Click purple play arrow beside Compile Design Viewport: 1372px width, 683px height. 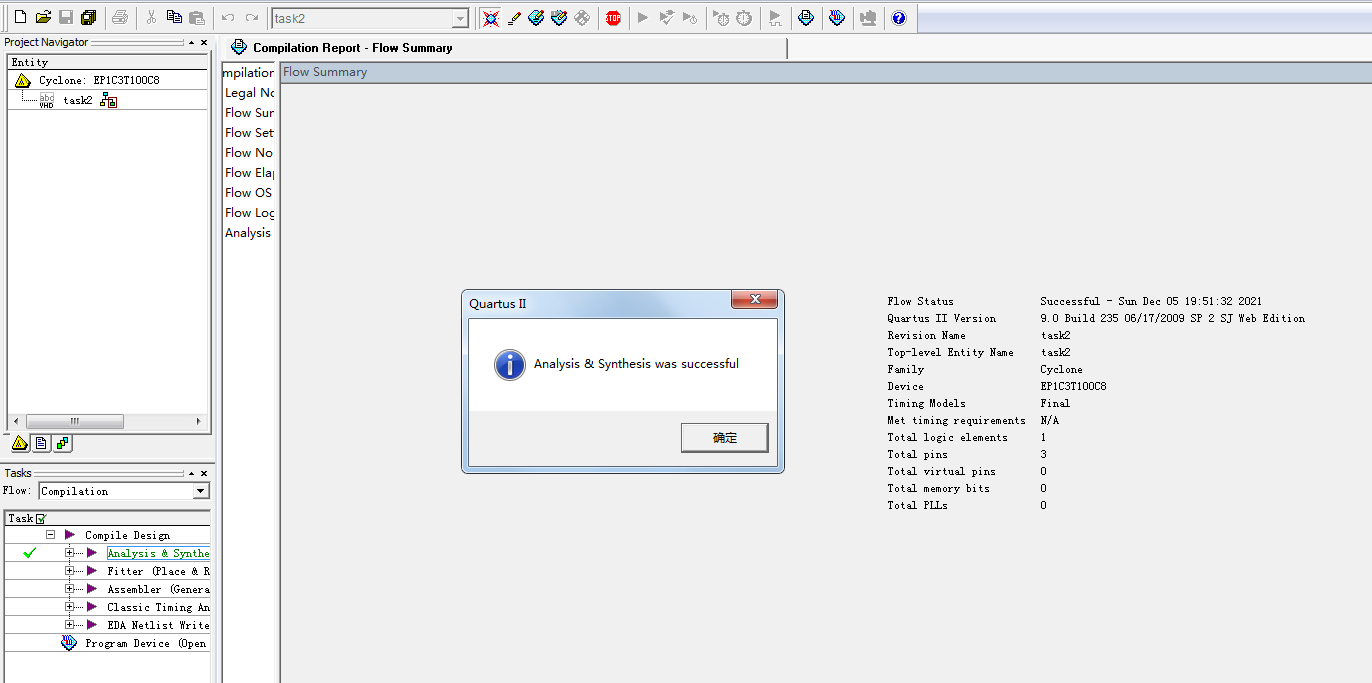click(x=70, y=535)
